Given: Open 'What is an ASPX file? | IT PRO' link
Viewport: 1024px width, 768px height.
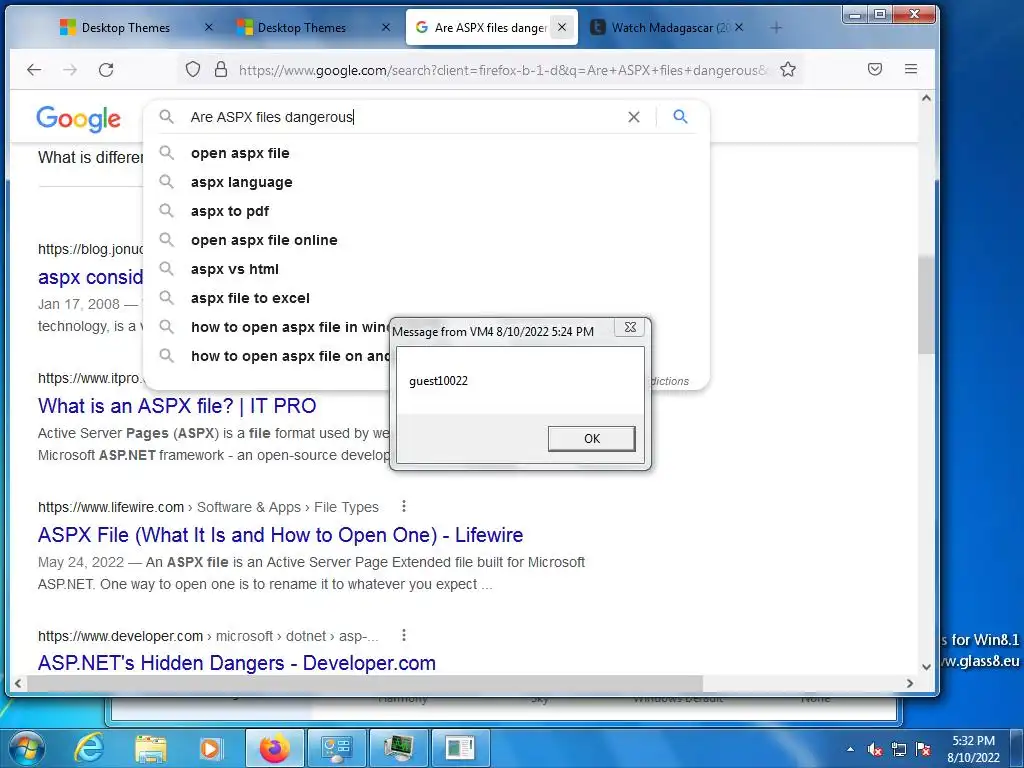Looking at the screenshot, I should 177,406.
